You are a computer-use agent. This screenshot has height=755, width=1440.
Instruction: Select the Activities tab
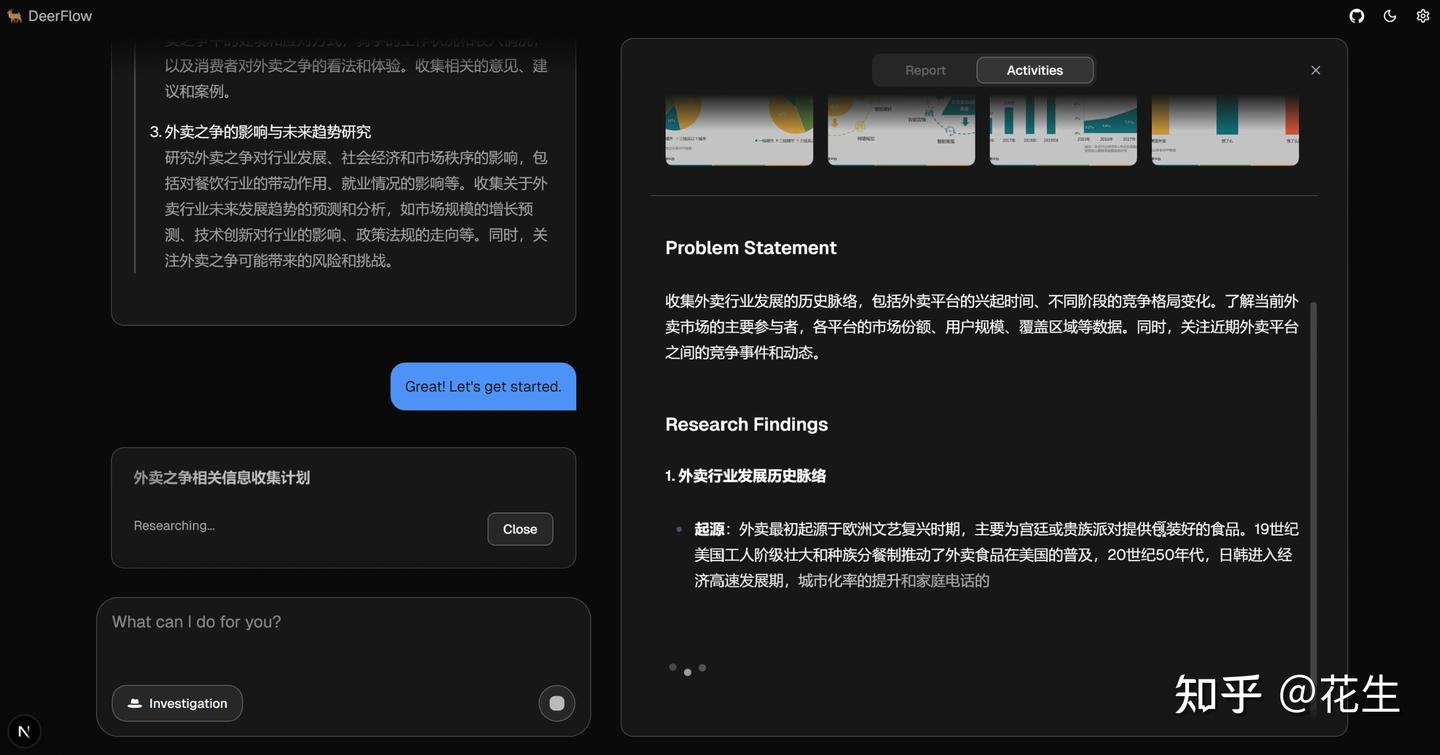(1035, 68)
